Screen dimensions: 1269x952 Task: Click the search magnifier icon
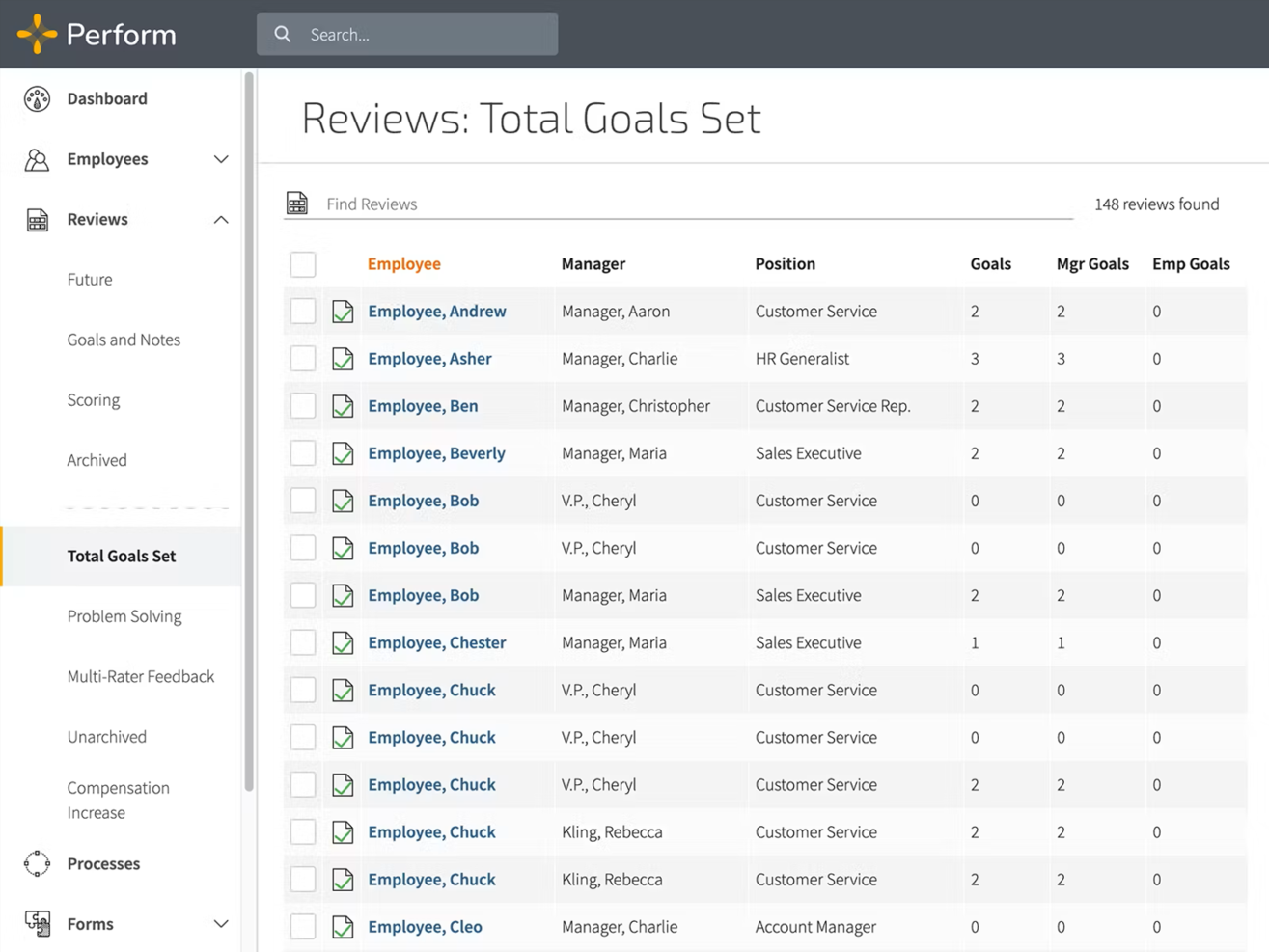click(283, 35)
